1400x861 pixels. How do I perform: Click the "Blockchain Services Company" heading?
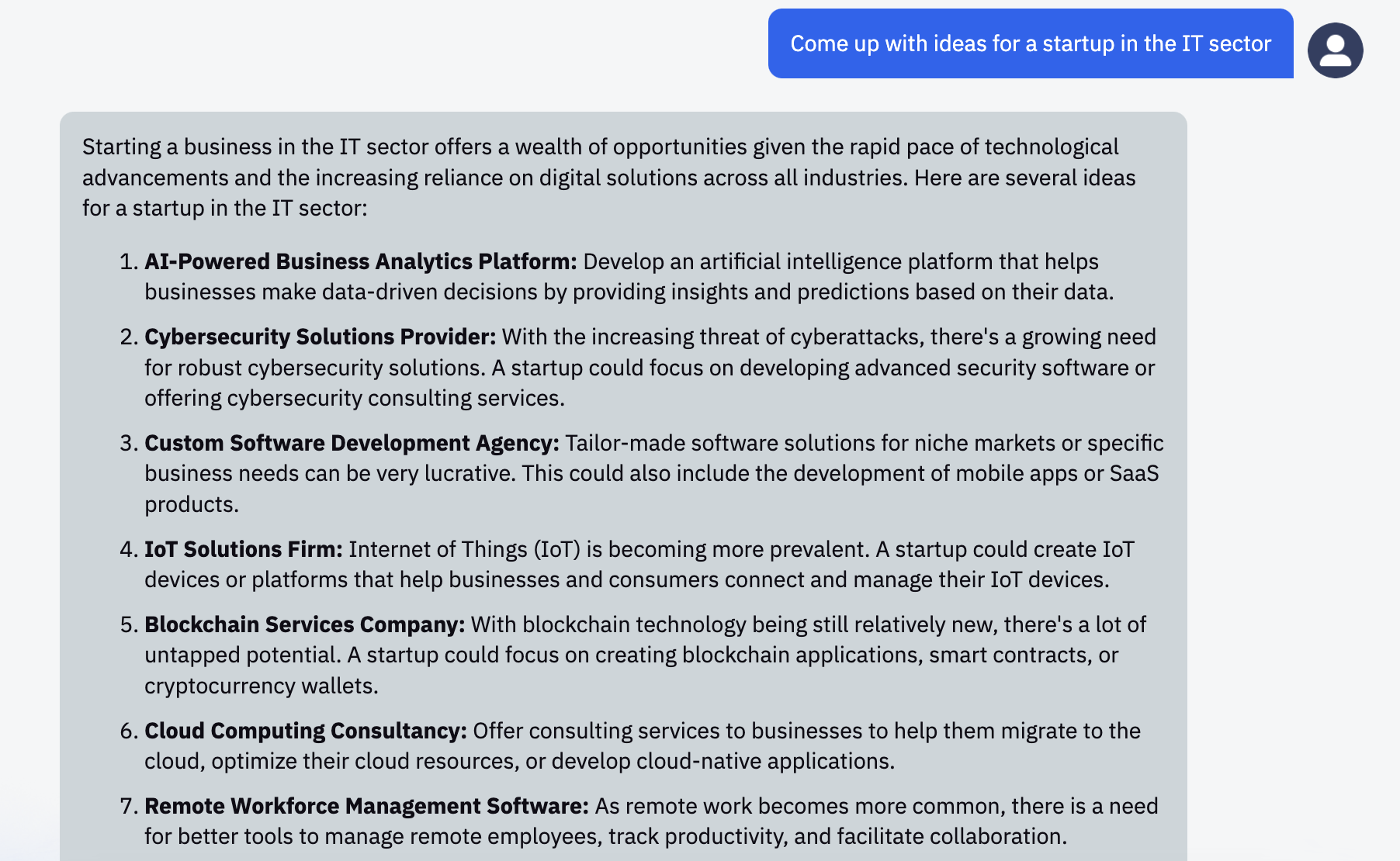[304, 624]
